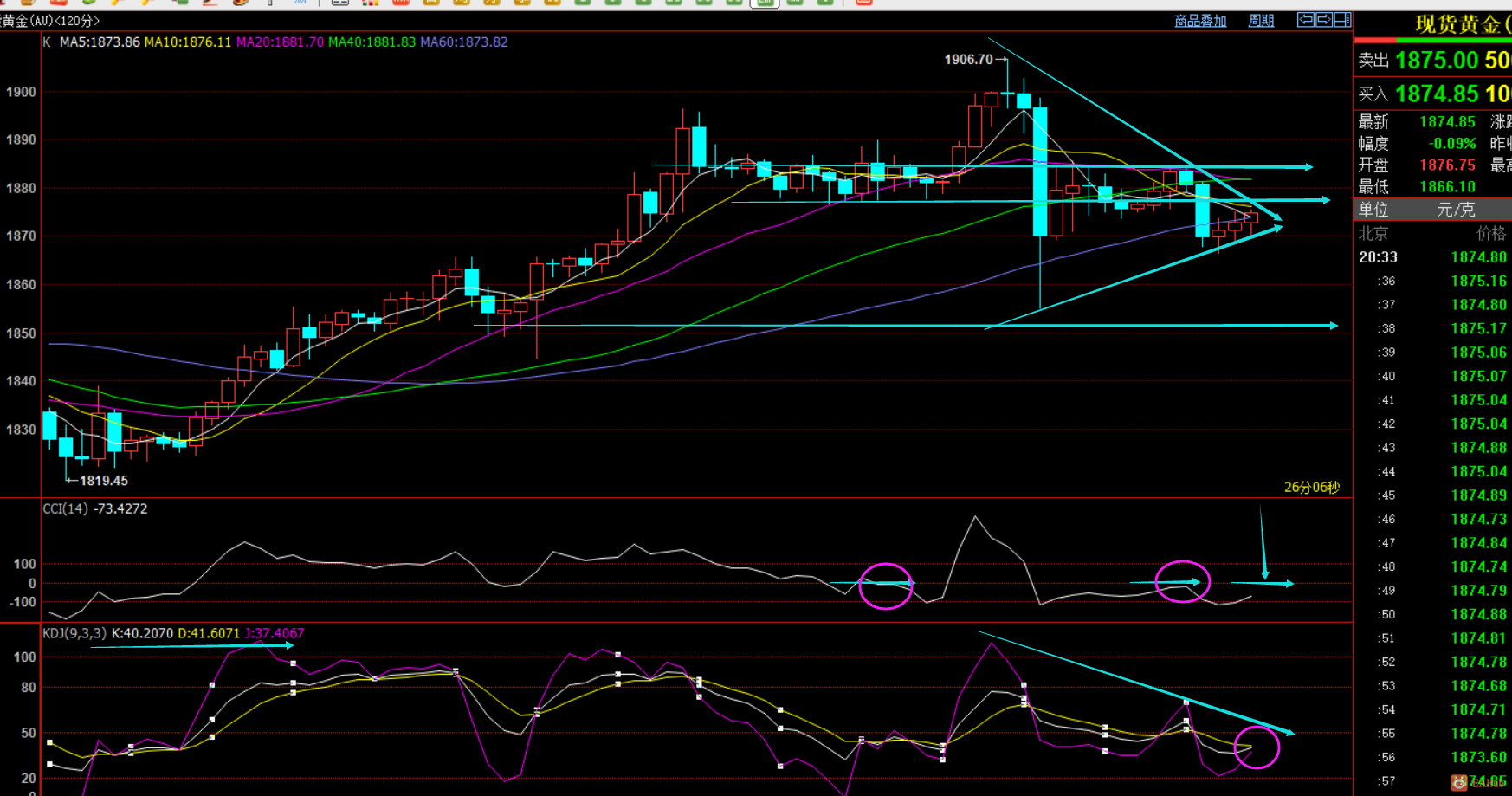
Task: Click the 最低 1866.10 low price row
Action: (x=1417, y=187)
